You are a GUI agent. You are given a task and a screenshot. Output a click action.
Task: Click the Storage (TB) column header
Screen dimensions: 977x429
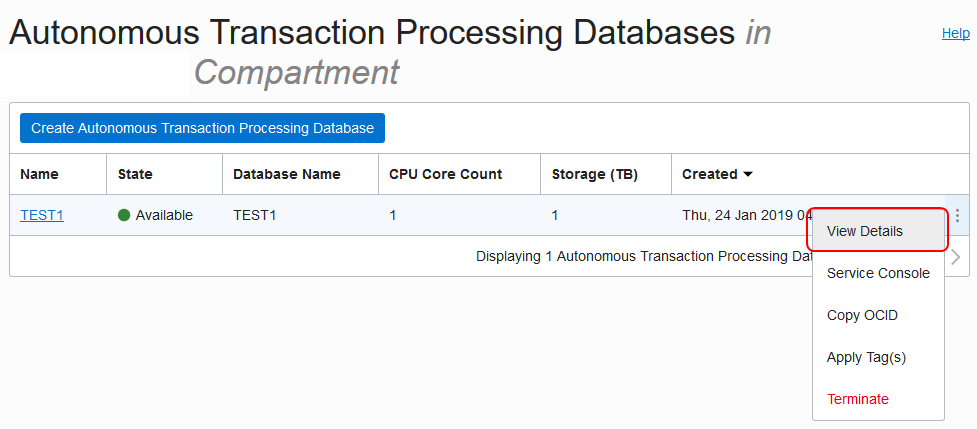coord(595,174)
